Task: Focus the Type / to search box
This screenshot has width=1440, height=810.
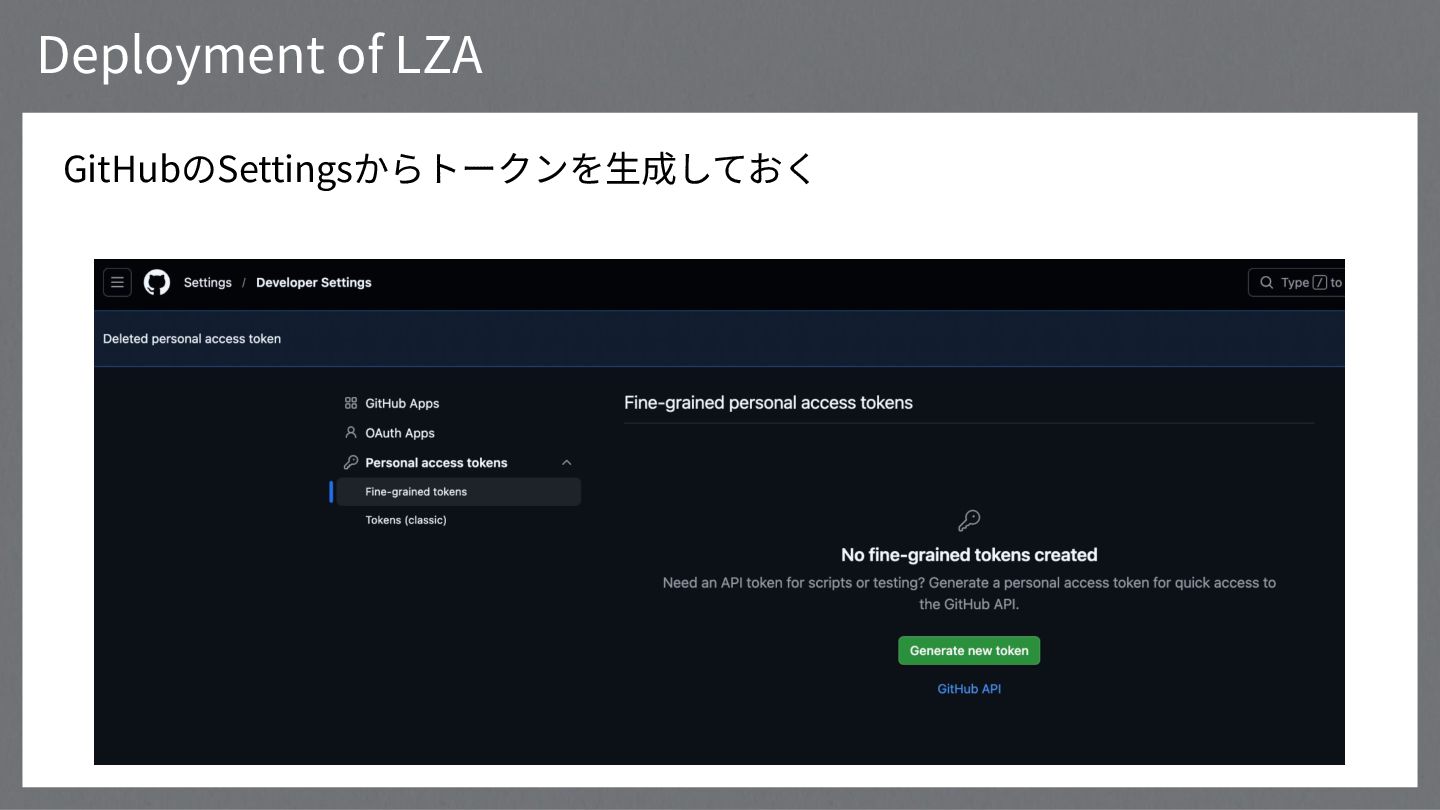Action: coord(1296,282)
